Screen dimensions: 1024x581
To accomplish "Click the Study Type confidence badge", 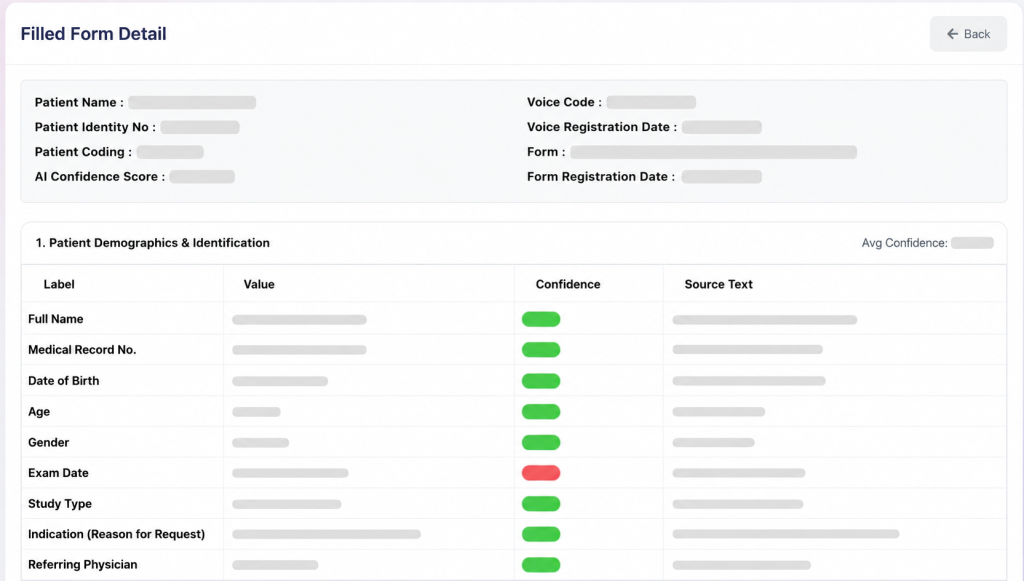I will pos(541,503).
